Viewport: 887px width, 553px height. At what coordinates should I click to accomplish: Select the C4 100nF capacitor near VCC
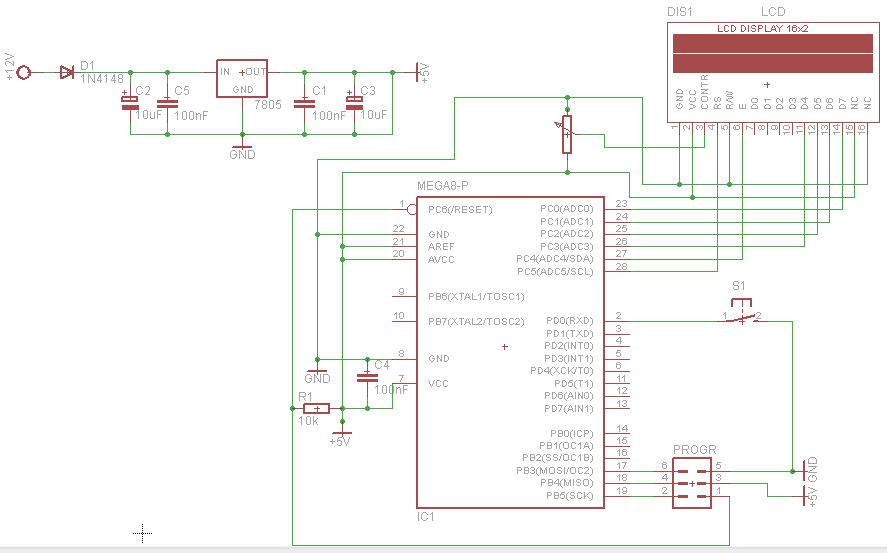tap(367, 378)
